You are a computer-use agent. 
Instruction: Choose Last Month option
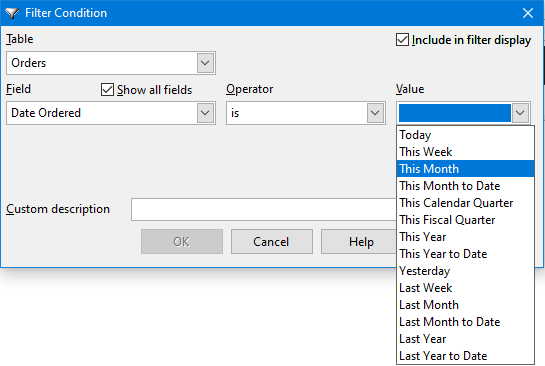[465, 305]
